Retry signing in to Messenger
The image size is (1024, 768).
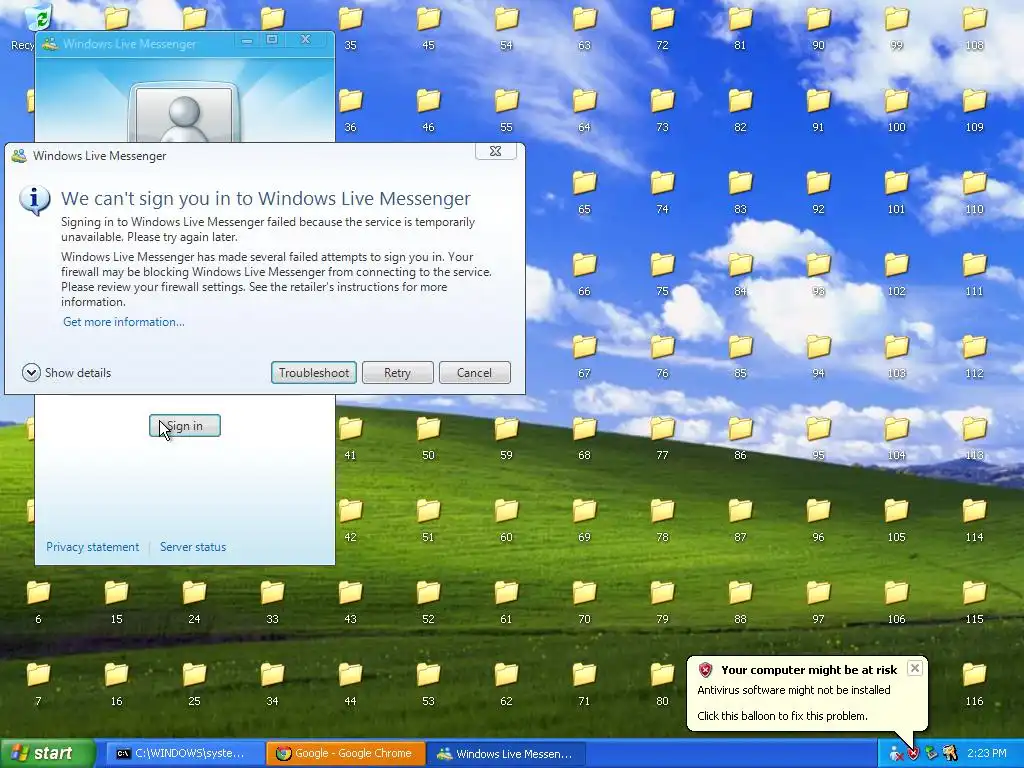click(x=397, y=372)
